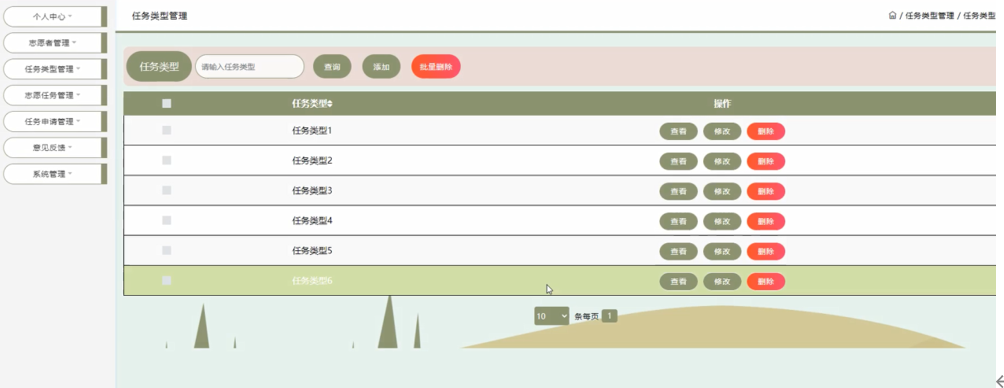The height and width of the screenshot is (388, 1004).
Task: Open the rows-per-page dropdown showing 10
Action: [x=551, y=316]
